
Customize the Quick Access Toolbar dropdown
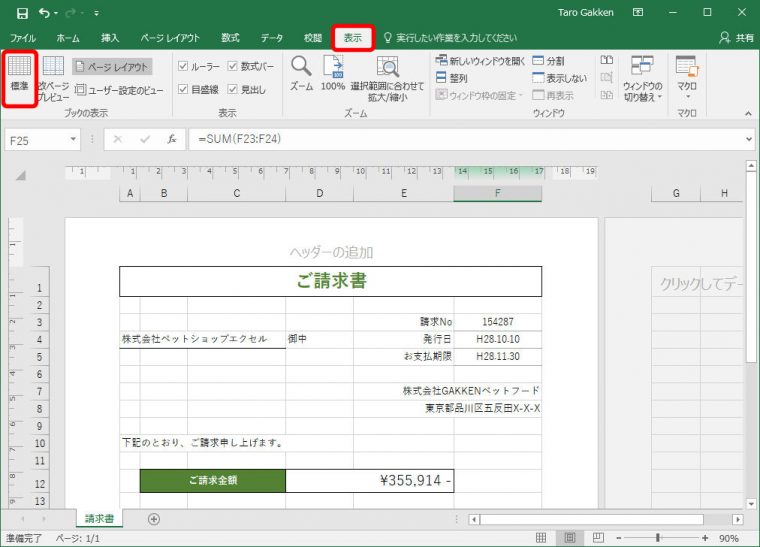[96, 14]
